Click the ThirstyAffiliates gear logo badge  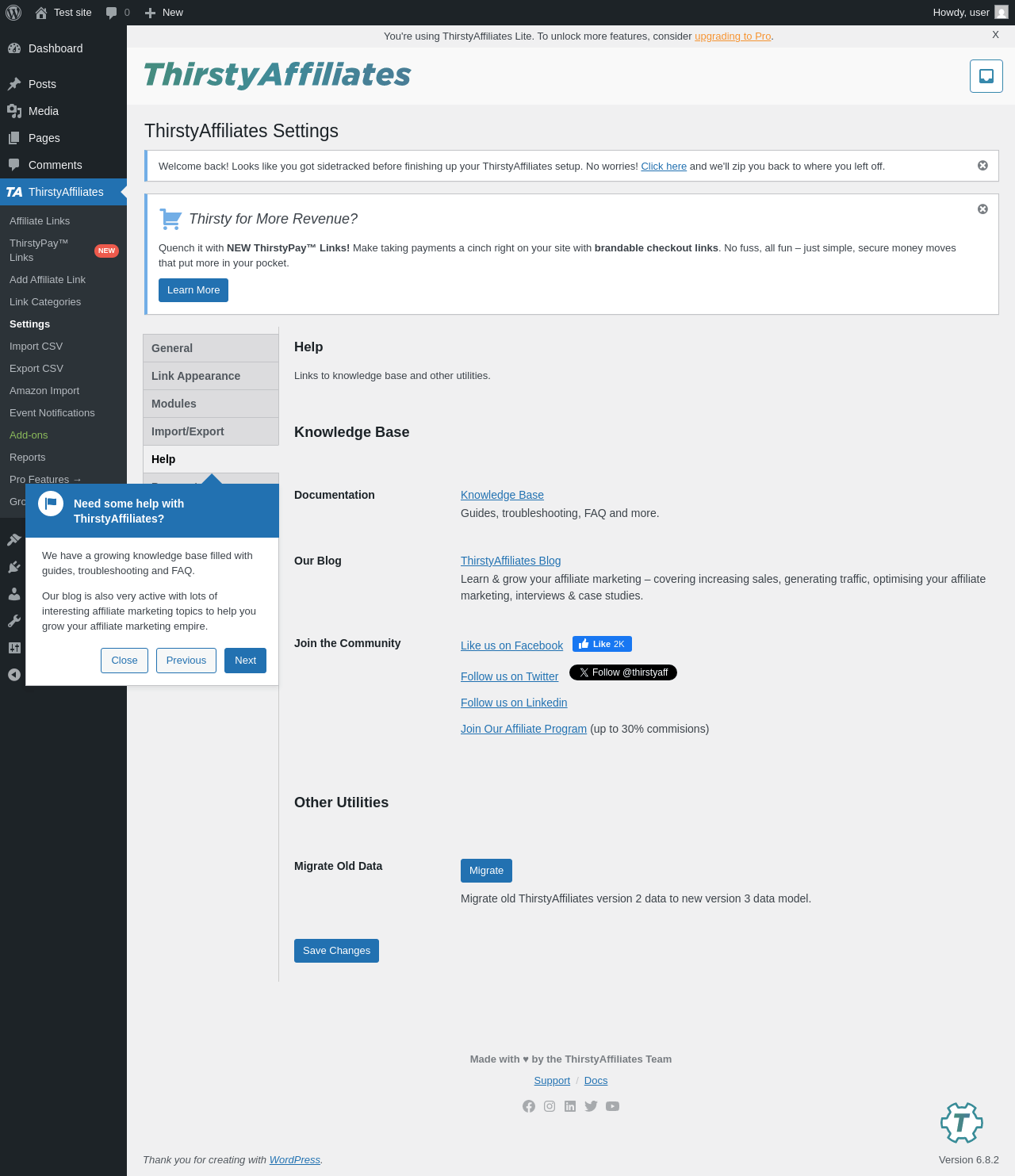tap(962, 1122)
